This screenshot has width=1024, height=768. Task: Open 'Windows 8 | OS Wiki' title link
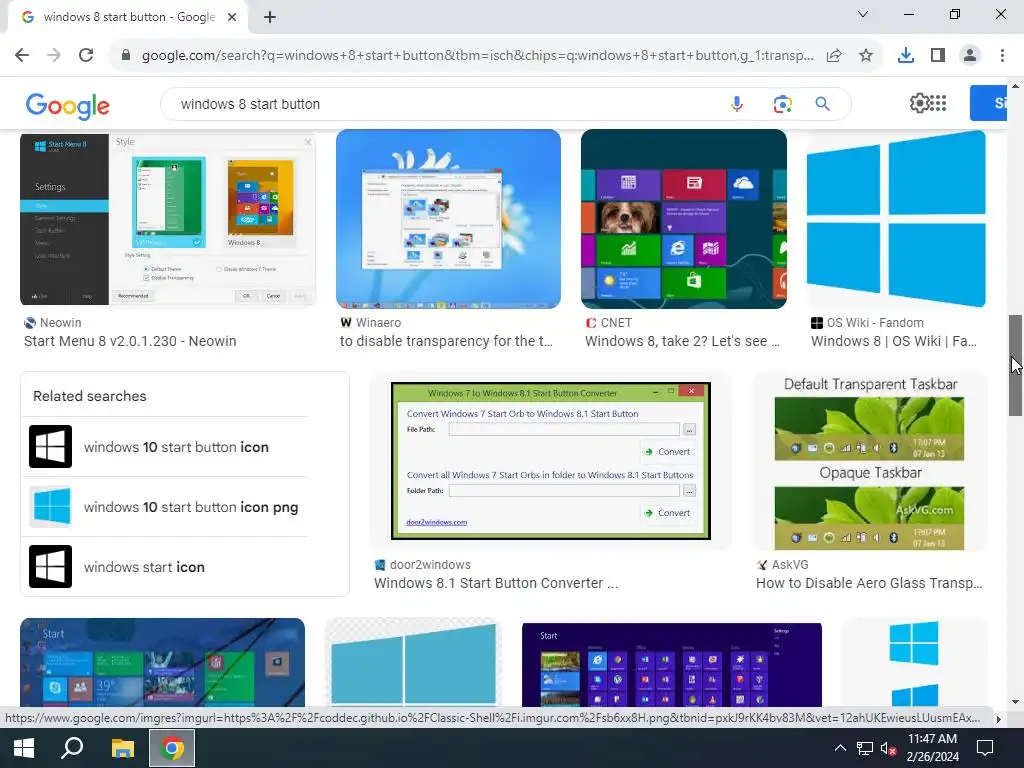coord(894,342)
